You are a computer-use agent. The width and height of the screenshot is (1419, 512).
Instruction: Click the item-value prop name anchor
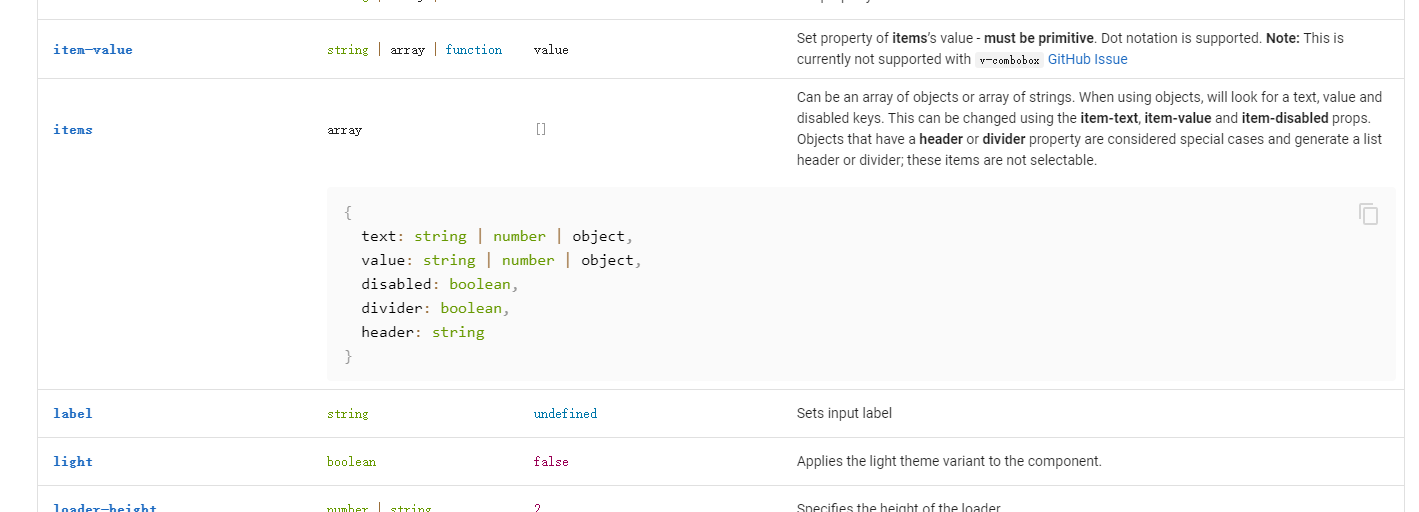point(93,50)
